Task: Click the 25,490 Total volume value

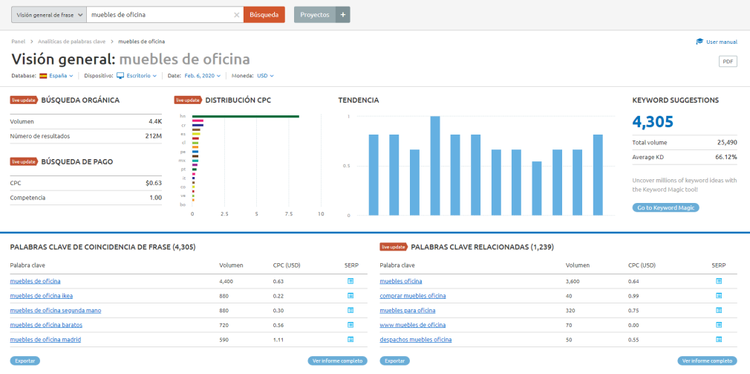Action: coord(728,143)
